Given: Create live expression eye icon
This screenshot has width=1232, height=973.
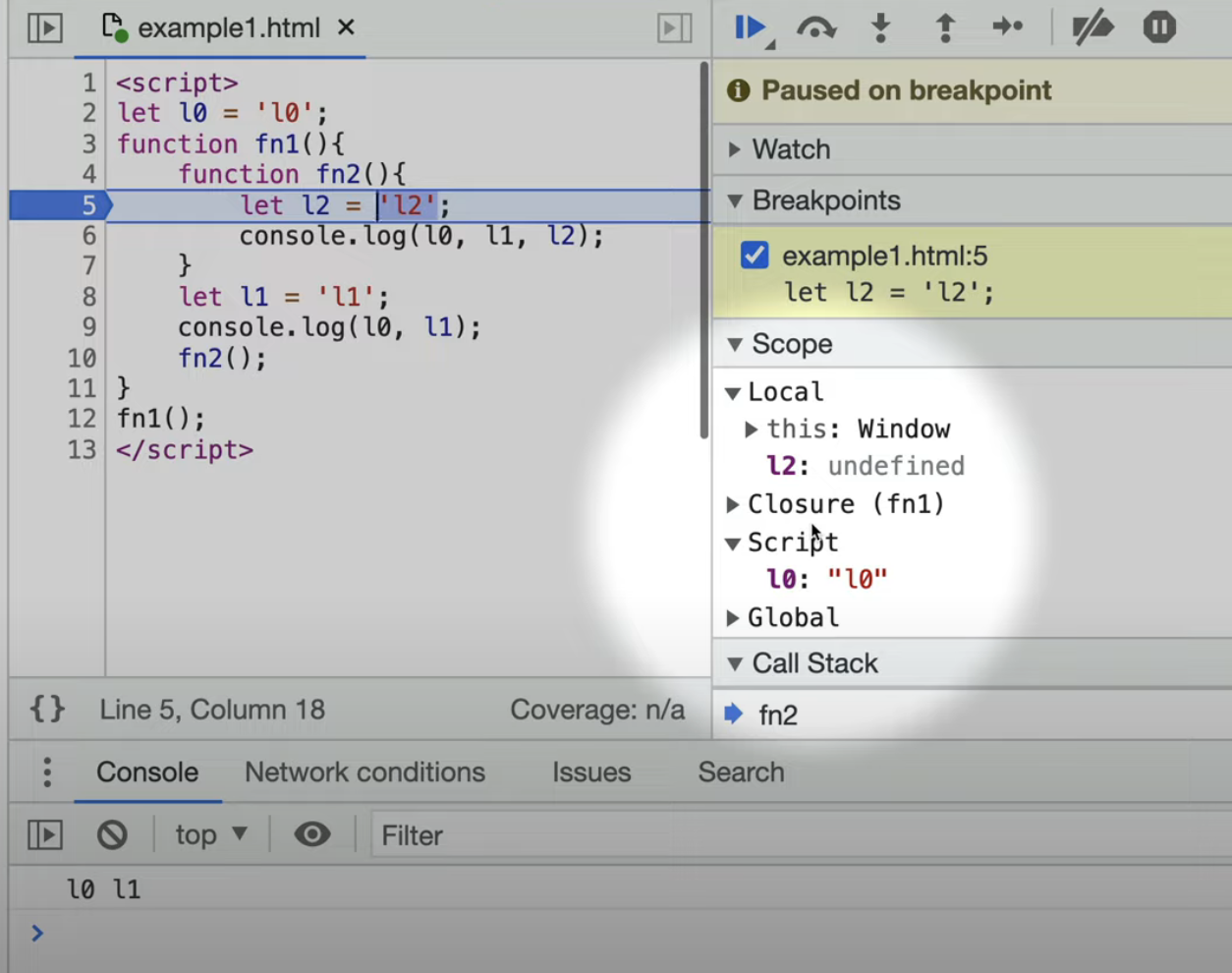Looking at the screenshot, I should (312, 834).
